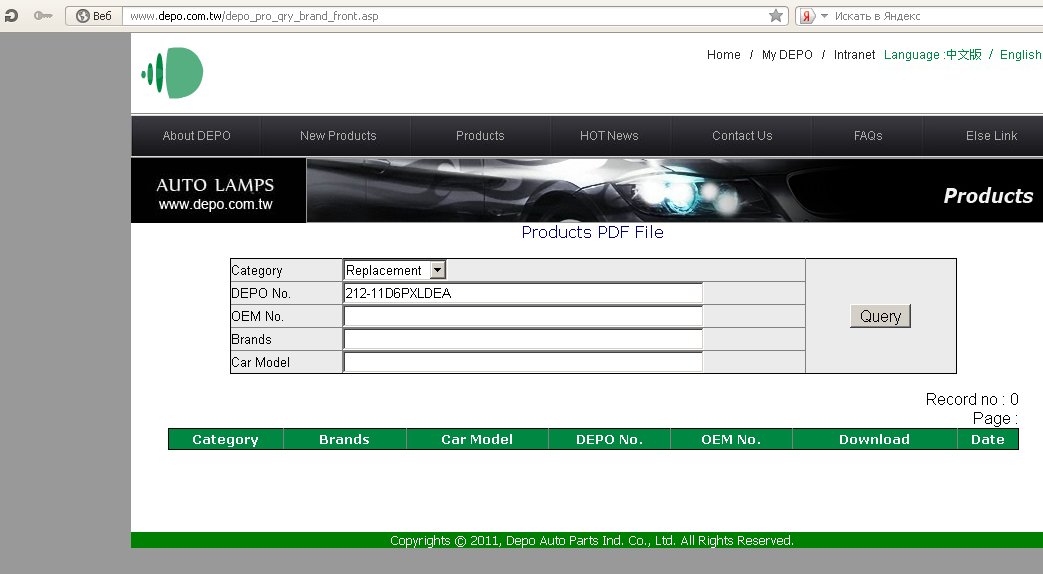Click the Products PDF File heading

(x=592, y=232)
